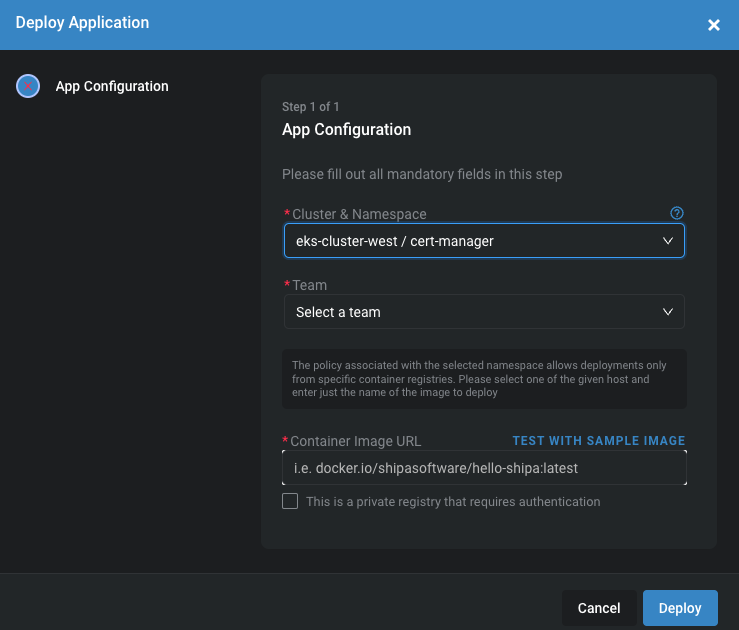This screenshot has width=739, height=630.
Task: Open the Cluster & Namespace dropdown
Action: 470,241
